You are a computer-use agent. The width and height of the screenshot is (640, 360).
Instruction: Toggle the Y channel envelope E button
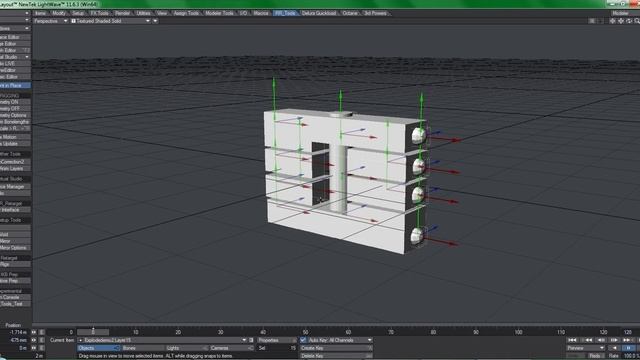click(x=42, y=340)
